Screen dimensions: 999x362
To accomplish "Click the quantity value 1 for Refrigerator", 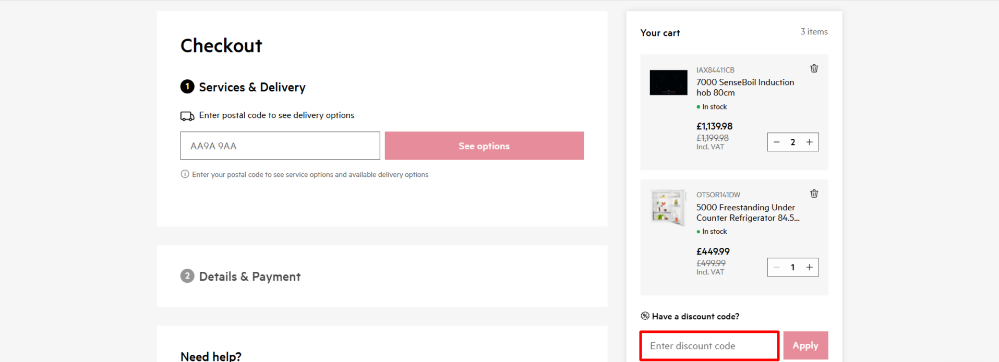I will [793, 267].
